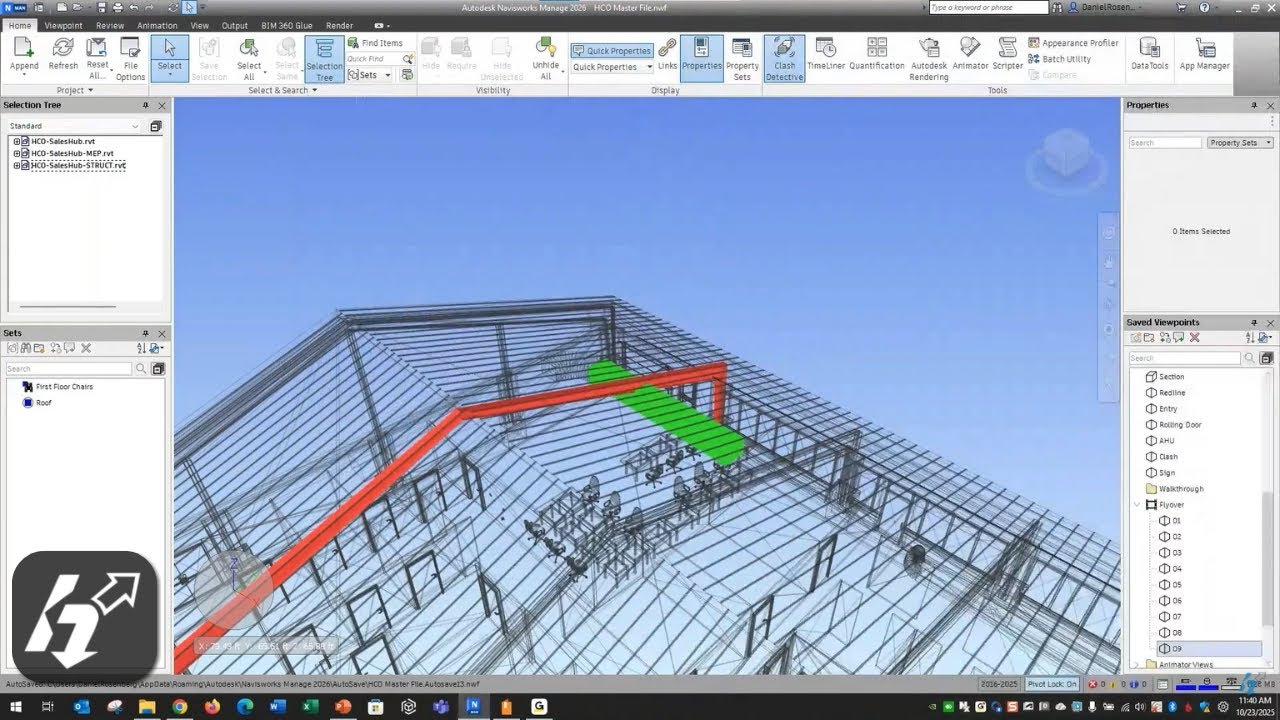
Task: Toggle the Selection Tree panel button
Action: (x=324, y=60)
